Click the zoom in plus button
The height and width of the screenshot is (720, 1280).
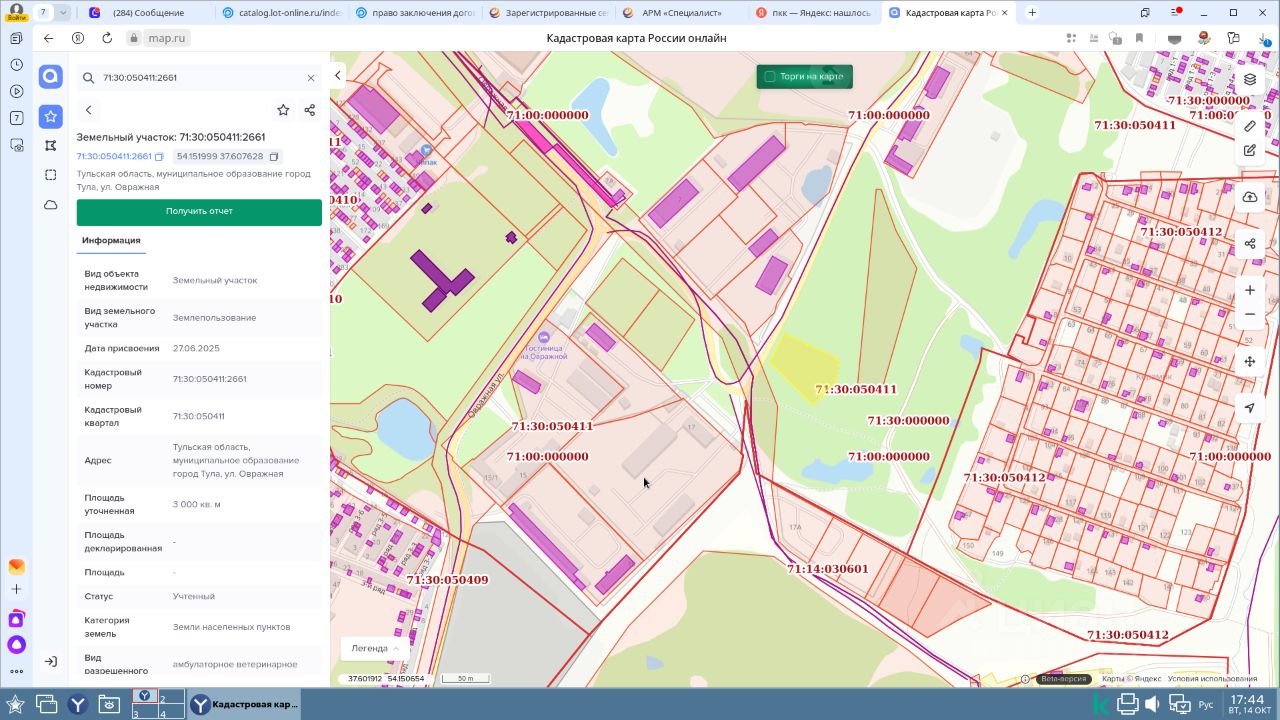coord(1249,290)
